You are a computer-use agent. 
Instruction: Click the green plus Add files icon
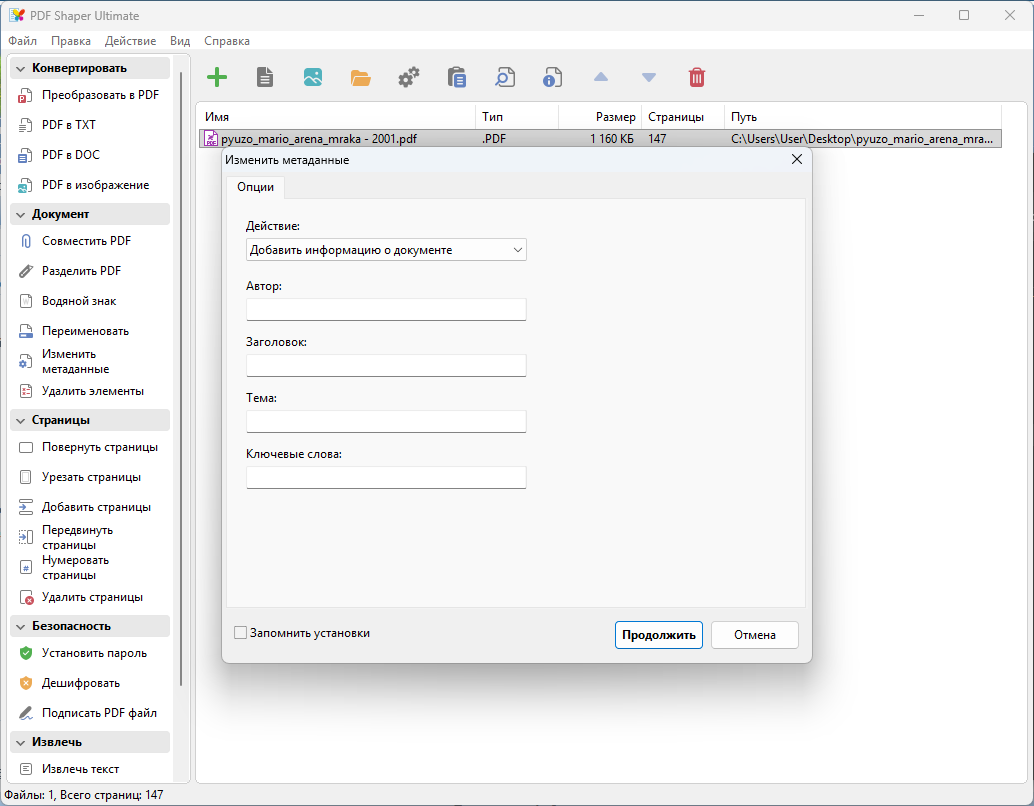[216, 77]
